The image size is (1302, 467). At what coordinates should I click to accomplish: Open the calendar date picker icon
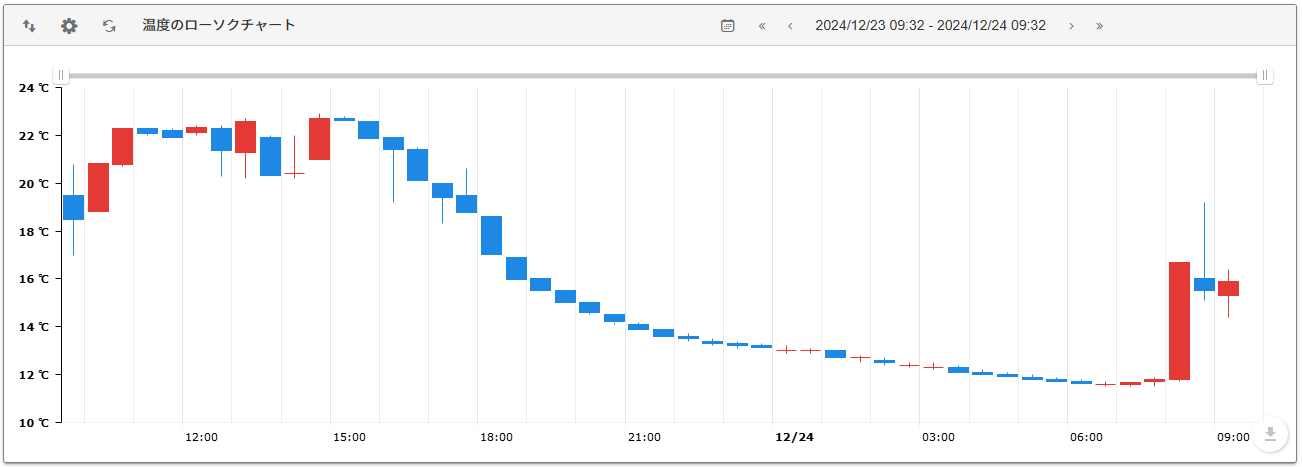pos(728,26)
